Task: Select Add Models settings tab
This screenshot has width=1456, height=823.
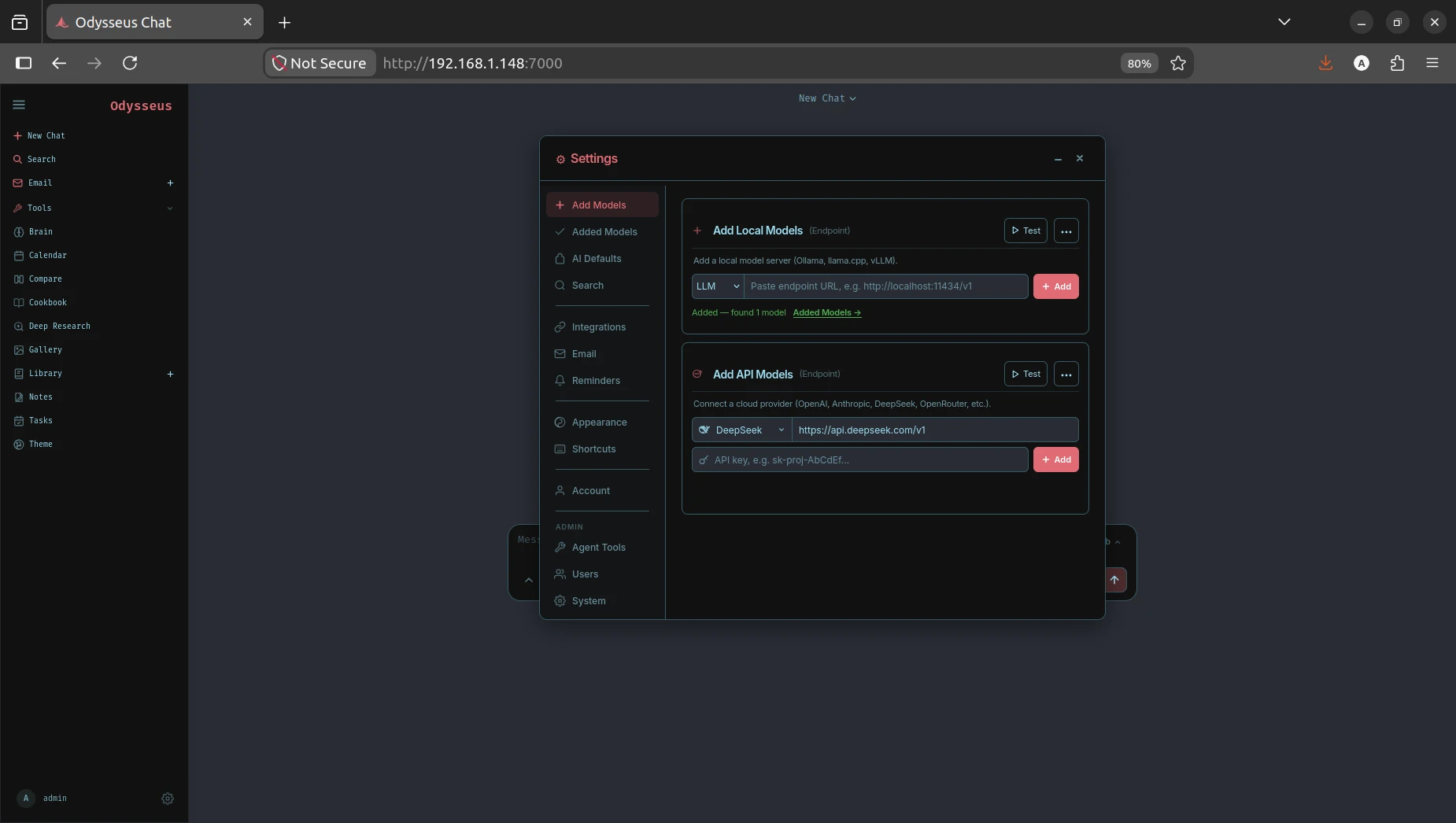Action: click(602, 205)
